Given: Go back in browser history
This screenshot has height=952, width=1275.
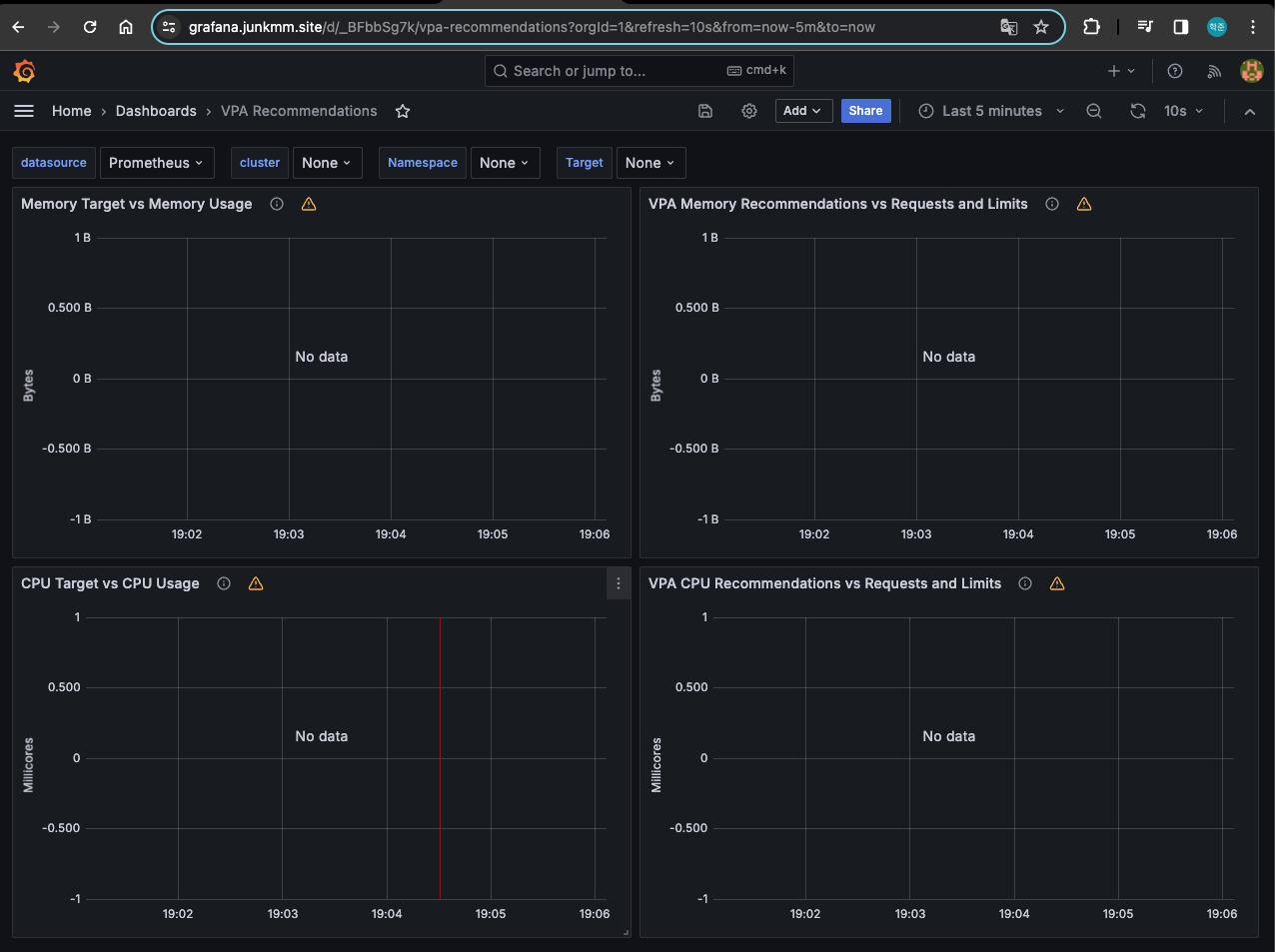Looking at the screenshot, I should 18,27.
